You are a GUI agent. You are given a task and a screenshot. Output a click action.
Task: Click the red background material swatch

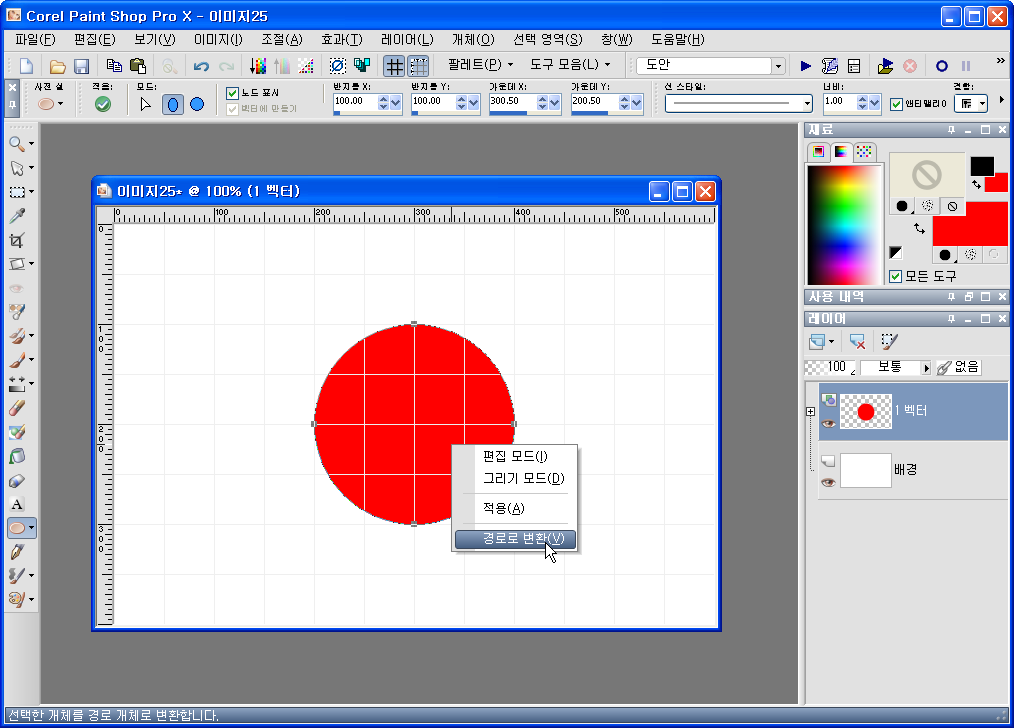pos(969,224)
